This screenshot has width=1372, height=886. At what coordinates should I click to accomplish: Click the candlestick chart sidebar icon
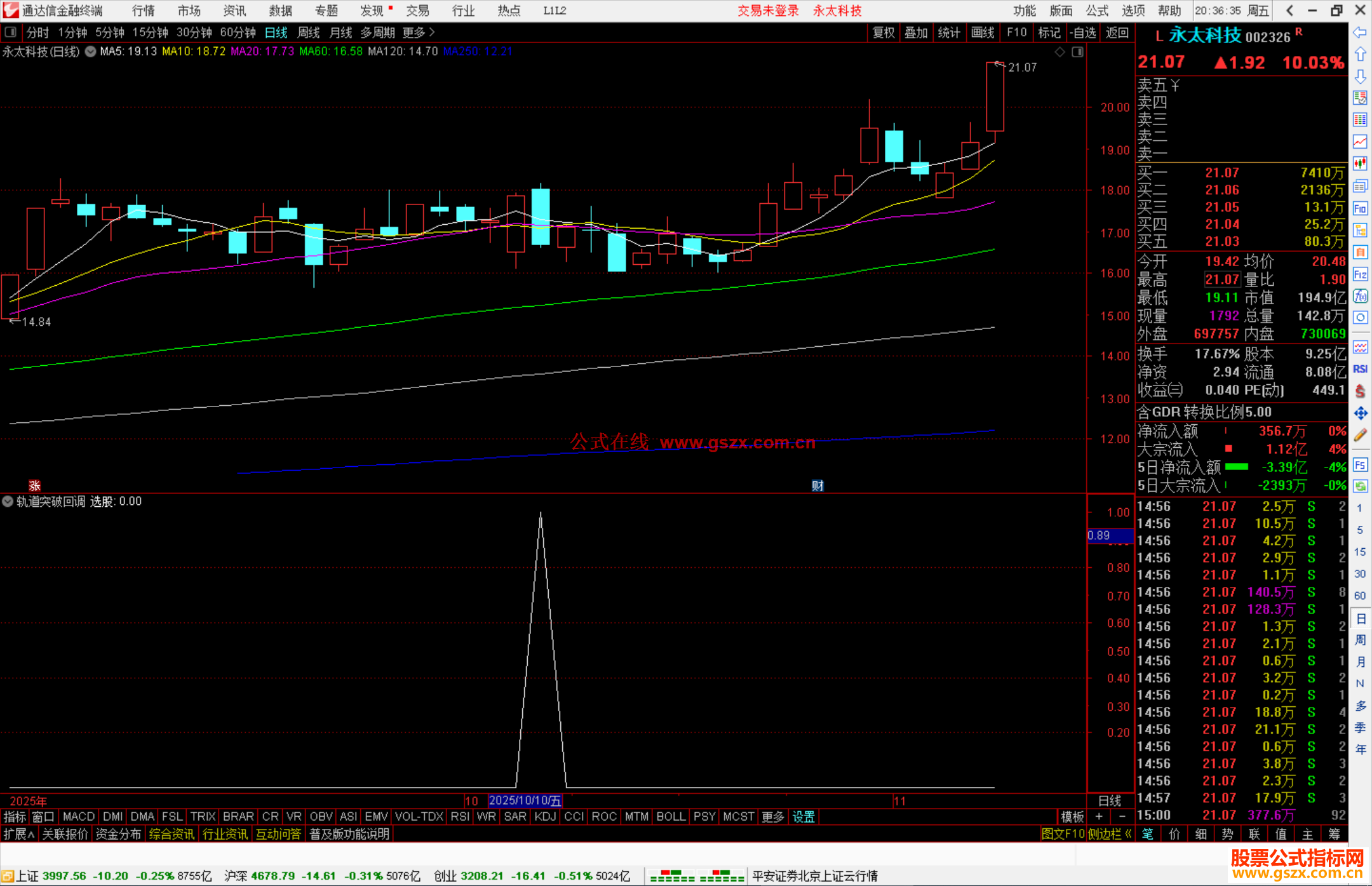click(x=1360, y=163)
